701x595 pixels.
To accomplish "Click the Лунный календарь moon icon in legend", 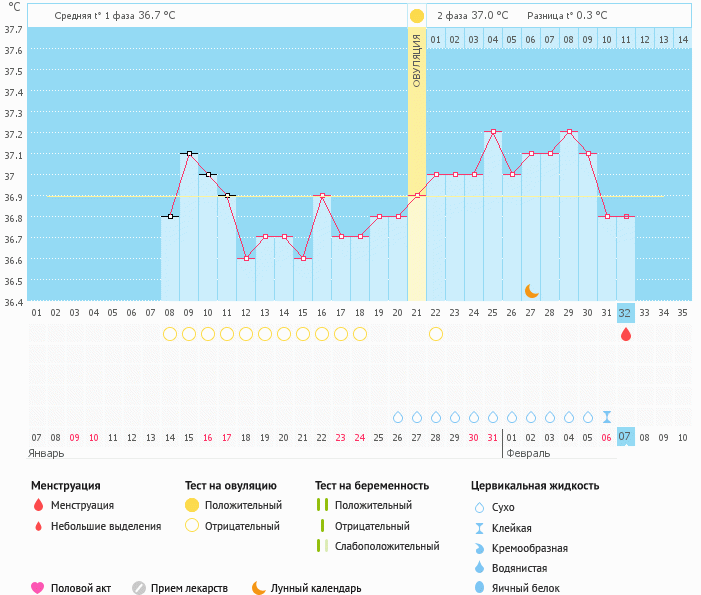I will 259,588.
